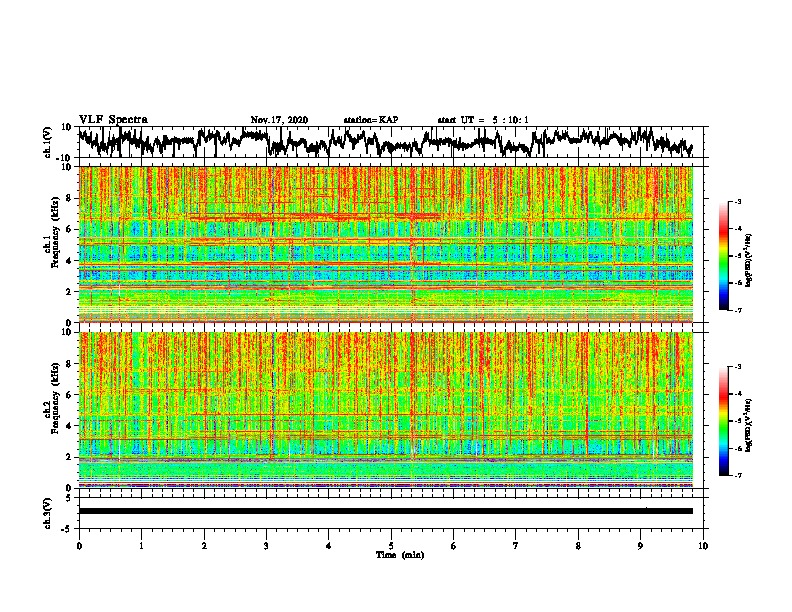
Task: Click the '-7' label on ch.1 colorbar
Action: [x=738, y=310]
